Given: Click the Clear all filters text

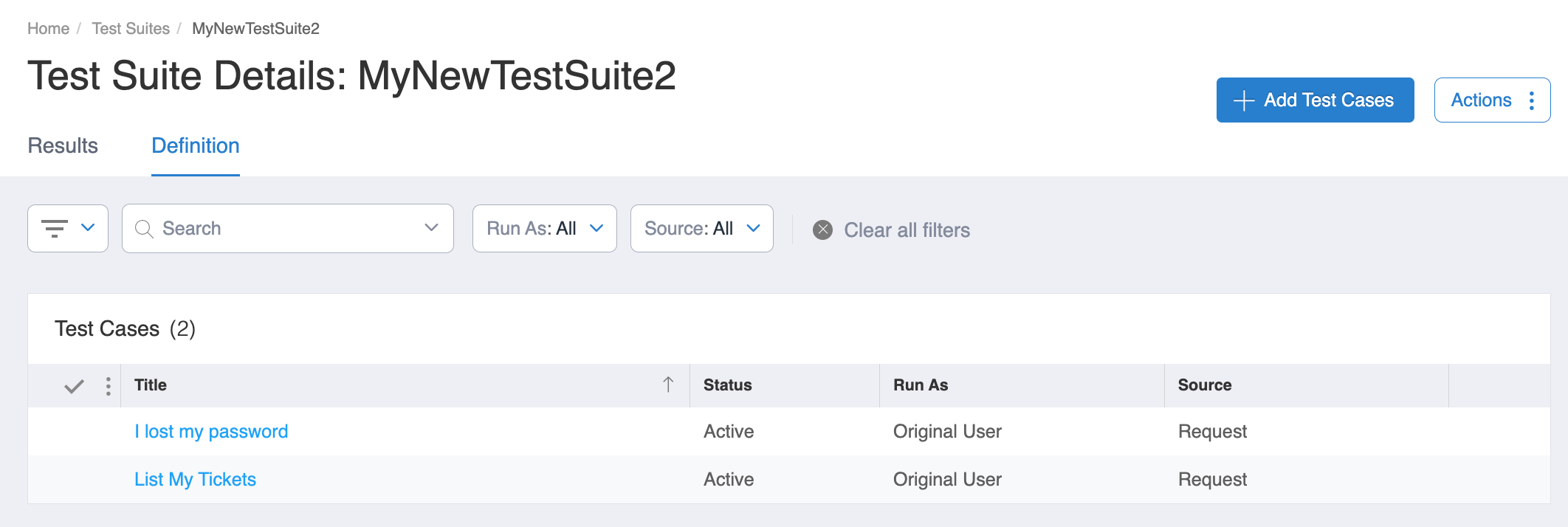Looking at the screenshot, I should point(907,230).
